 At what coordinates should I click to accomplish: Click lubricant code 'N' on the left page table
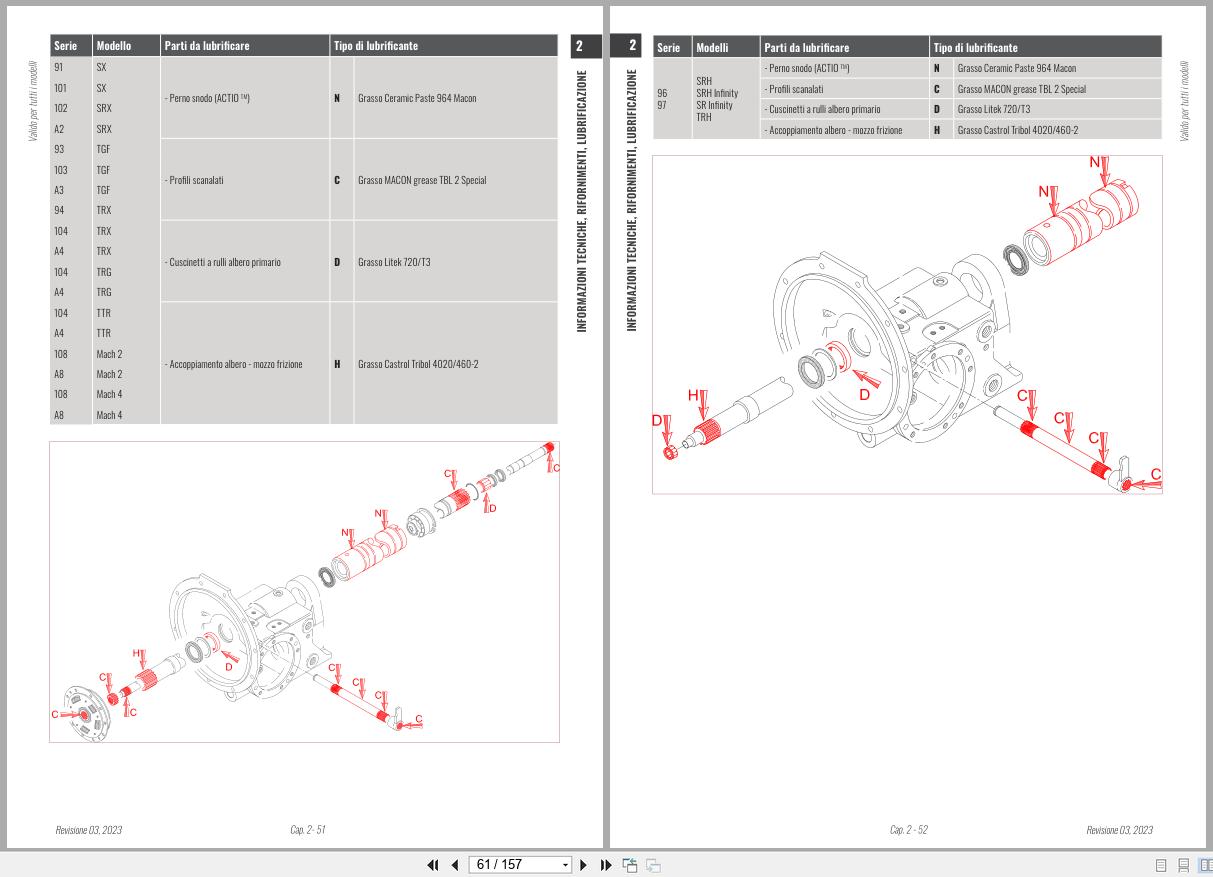(x=337, y=99)
